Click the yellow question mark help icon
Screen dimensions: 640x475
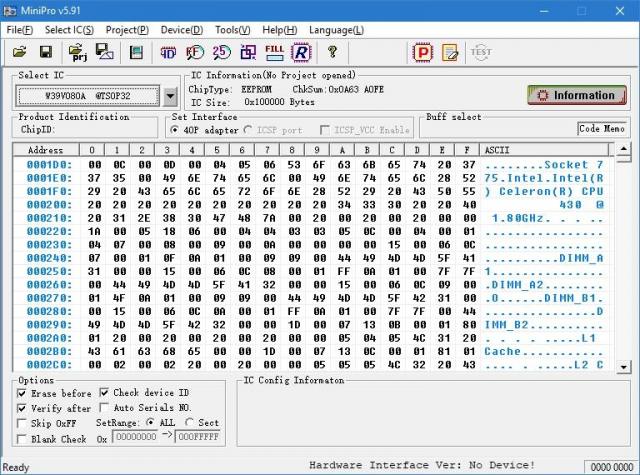(332, 51)
